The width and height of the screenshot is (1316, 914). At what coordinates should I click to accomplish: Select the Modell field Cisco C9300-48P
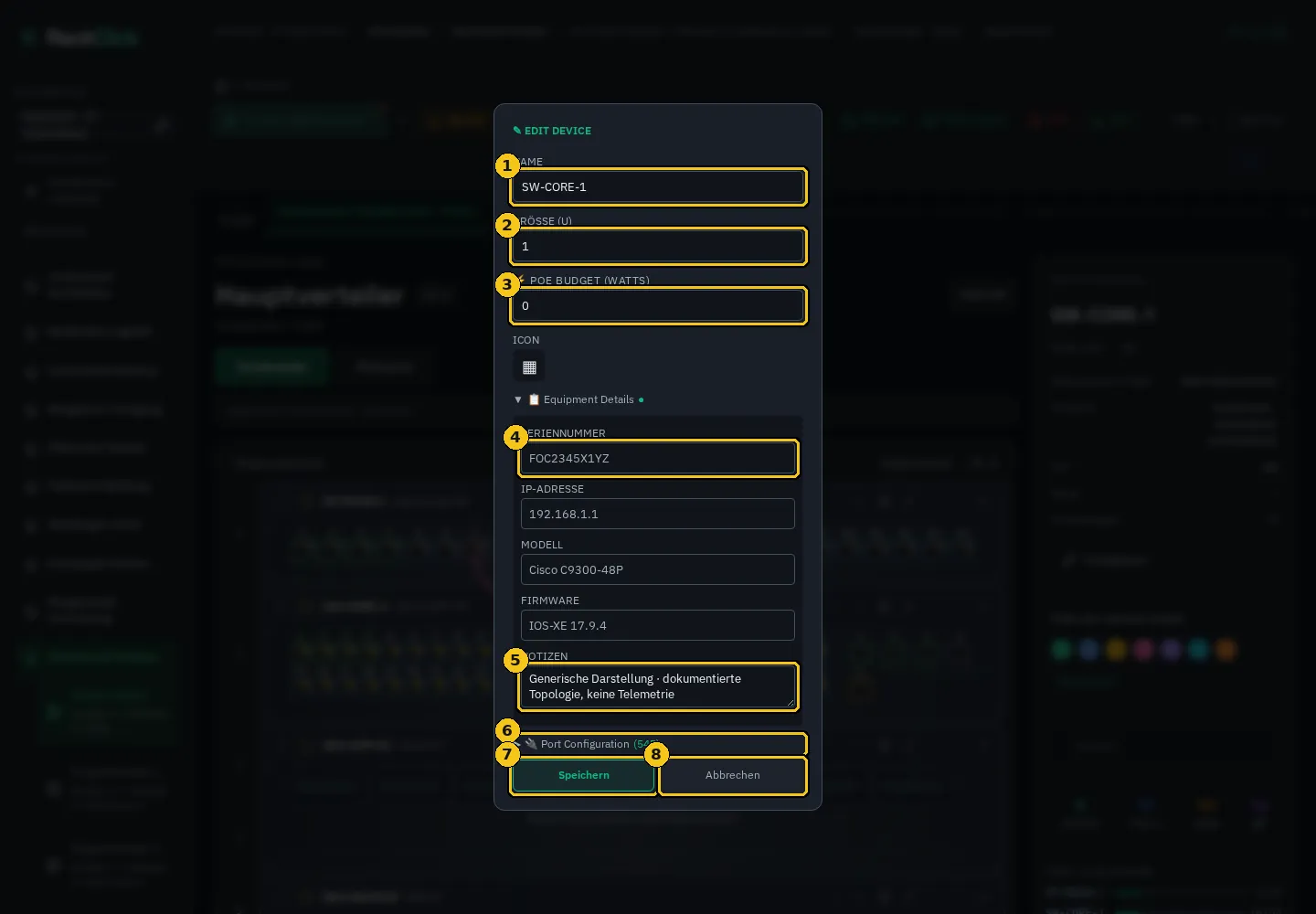tap(658, 569)
